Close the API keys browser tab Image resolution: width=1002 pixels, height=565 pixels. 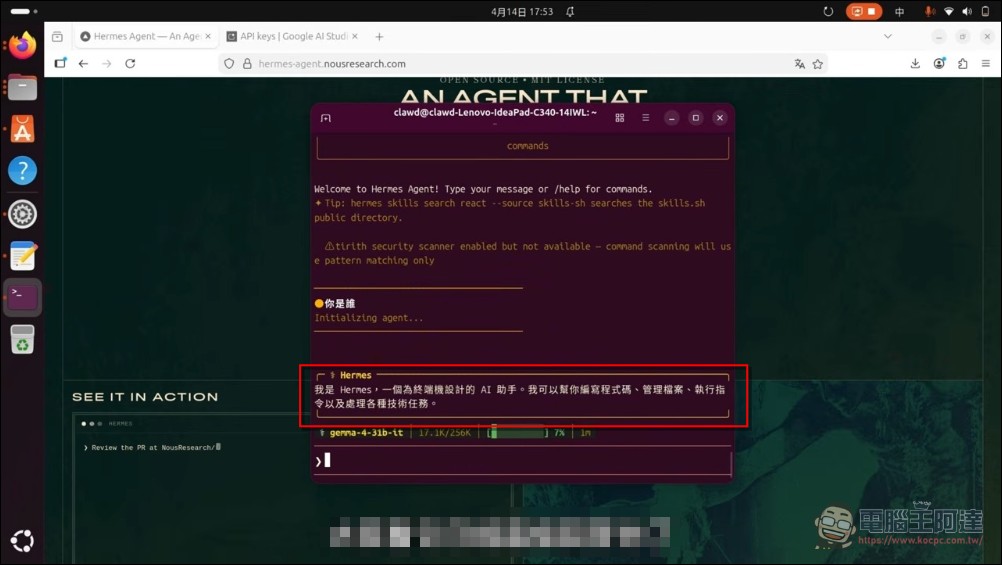point(355,36)
